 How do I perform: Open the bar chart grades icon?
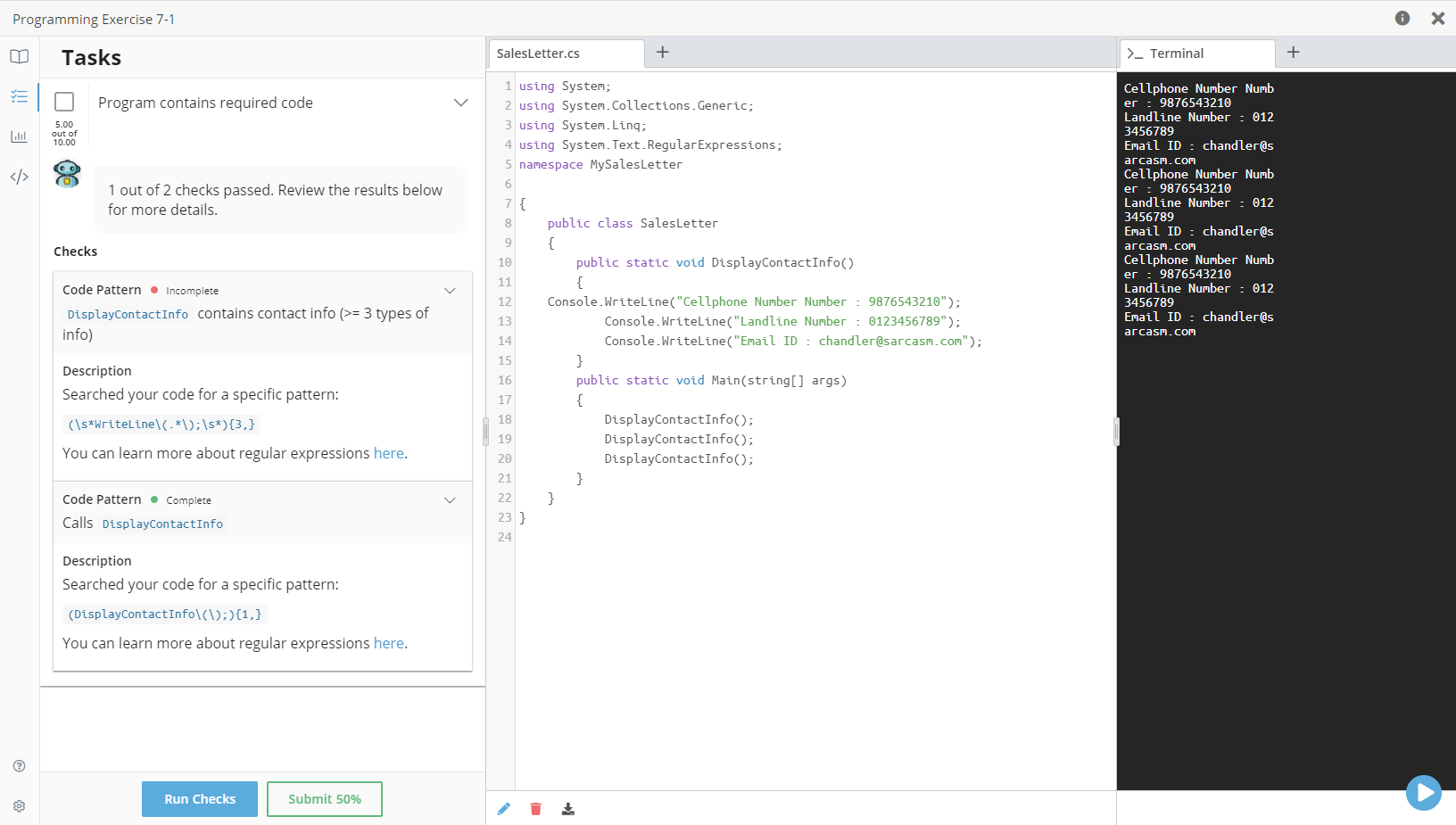[x=20, y=136]
